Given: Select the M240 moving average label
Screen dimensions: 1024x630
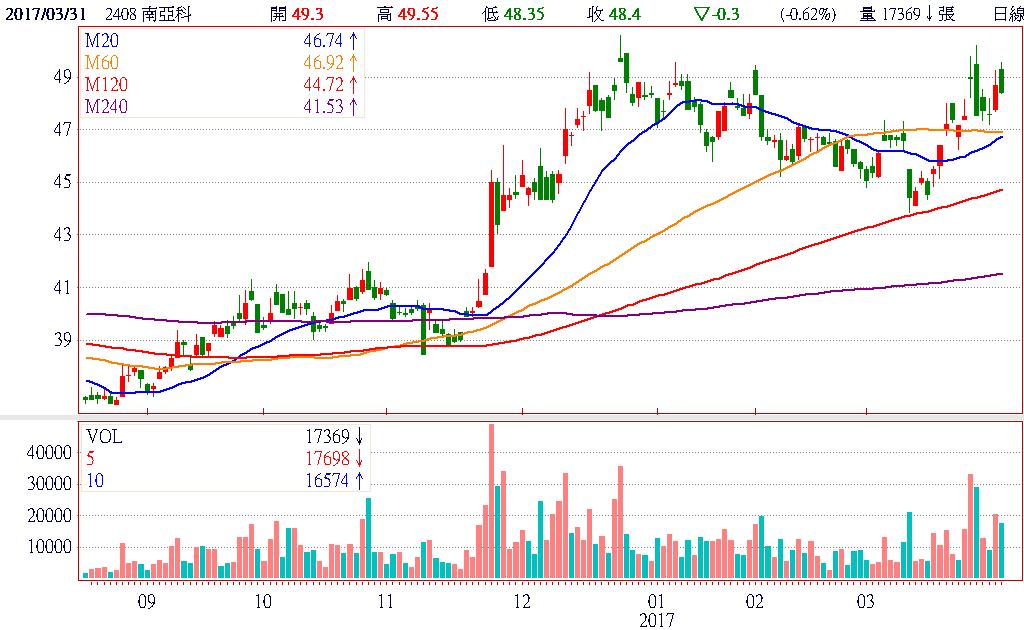Looking at the screenshot, I should tap(106, 106).
